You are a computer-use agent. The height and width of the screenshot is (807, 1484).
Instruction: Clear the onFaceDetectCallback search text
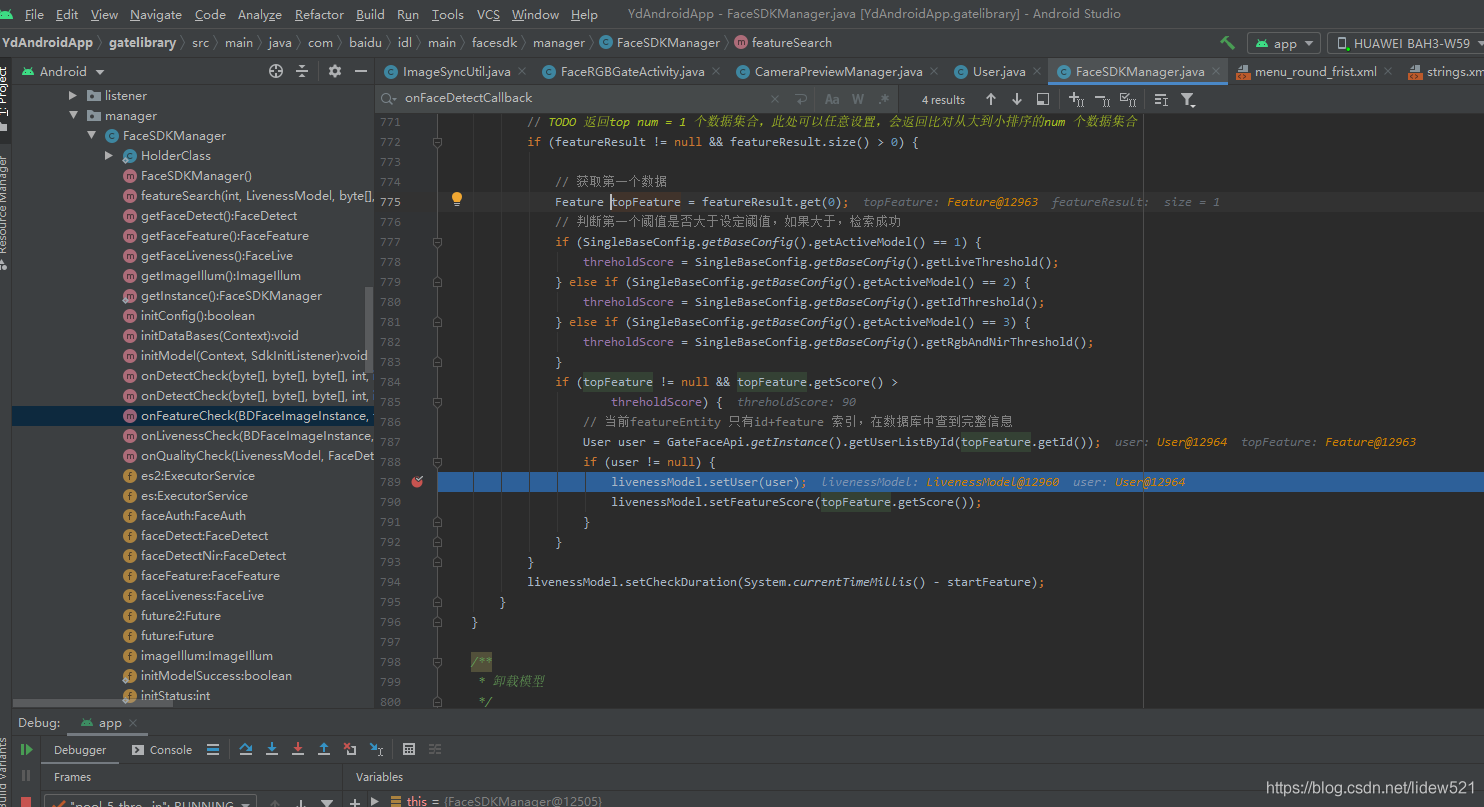click(x=774, y=99)
